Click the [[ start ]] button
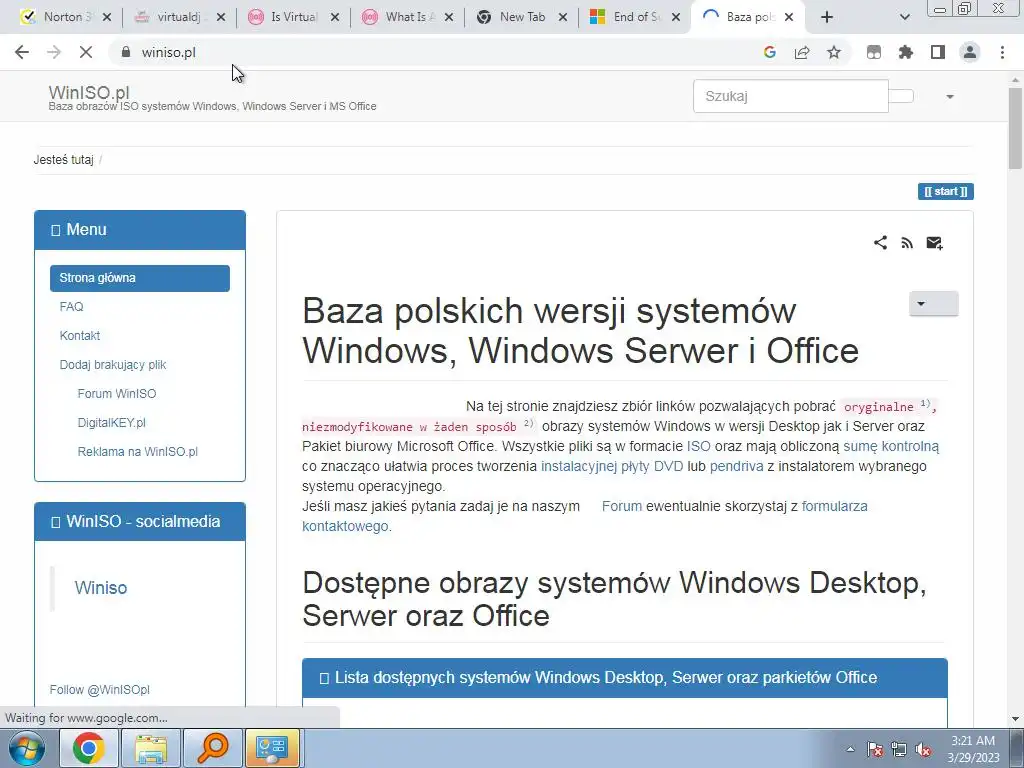Screen dimensions: 1024x768 coord(946,191)
